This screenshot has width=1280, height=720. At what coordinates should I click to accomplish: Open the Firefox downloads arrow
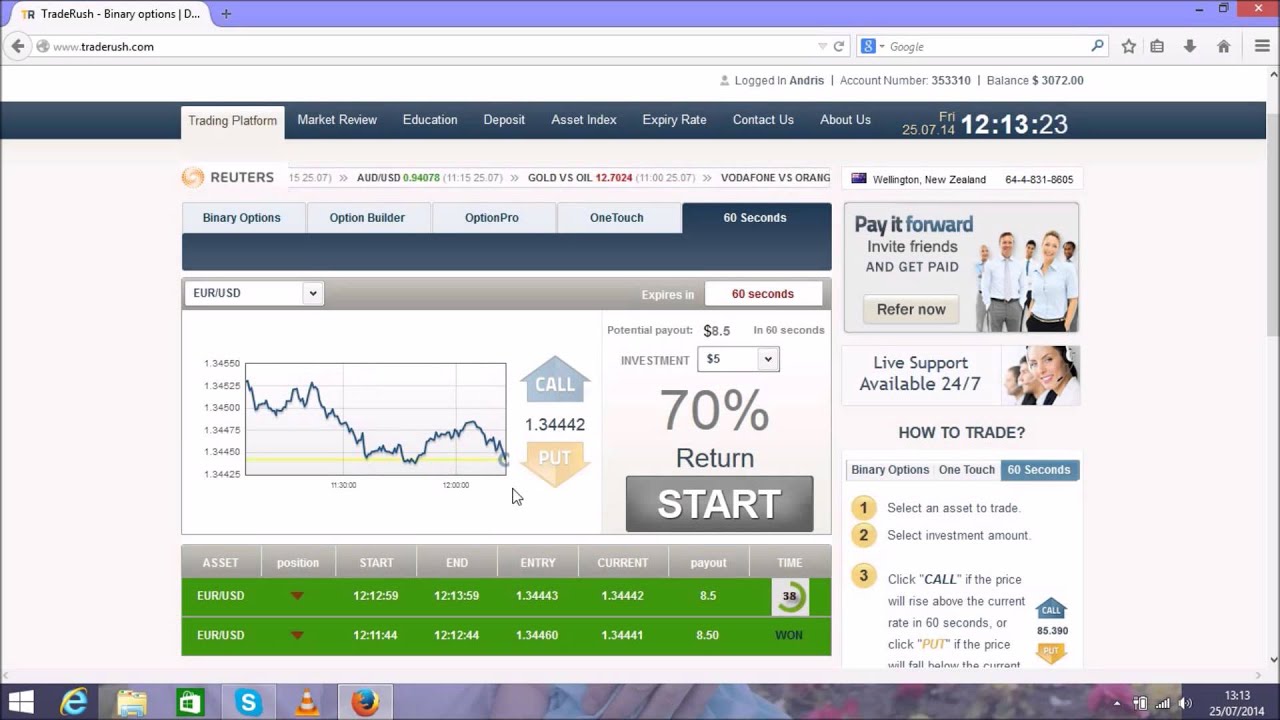coord(1190,46)
